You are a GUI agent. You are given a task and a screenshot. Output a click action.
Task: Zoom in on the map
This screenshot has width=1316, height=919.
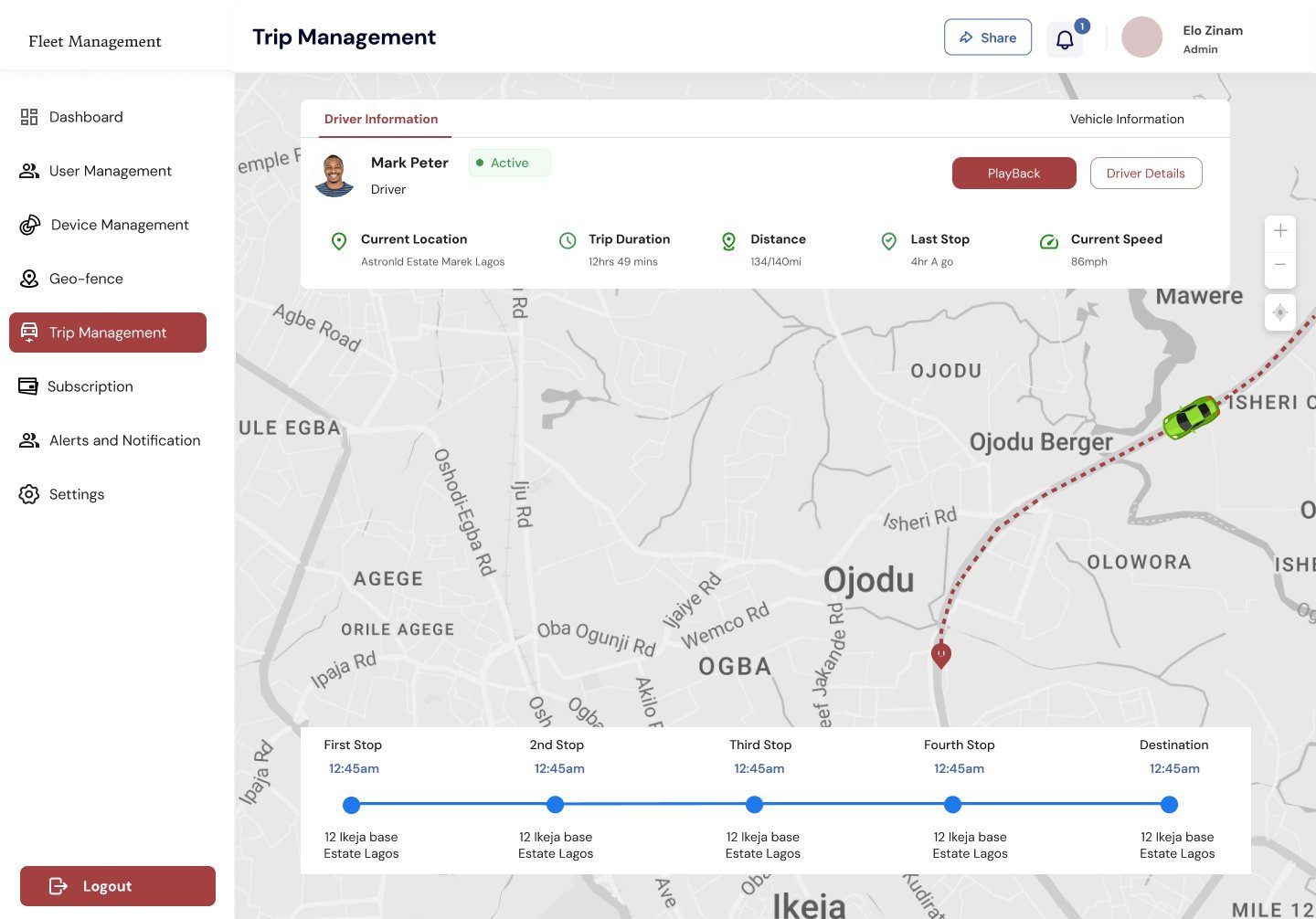coord(1280,230)
